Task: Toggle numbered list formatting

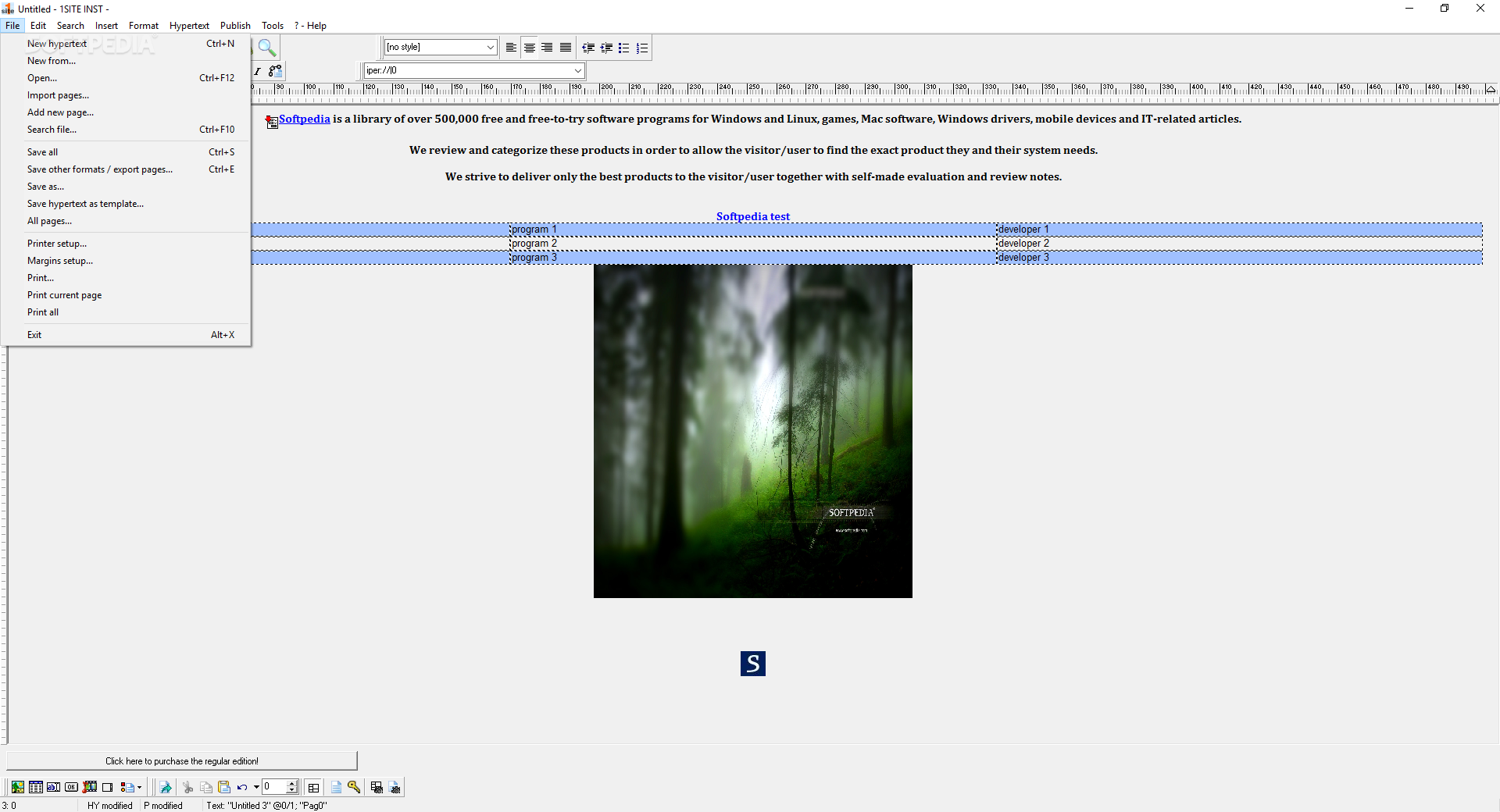Action: 641,48
